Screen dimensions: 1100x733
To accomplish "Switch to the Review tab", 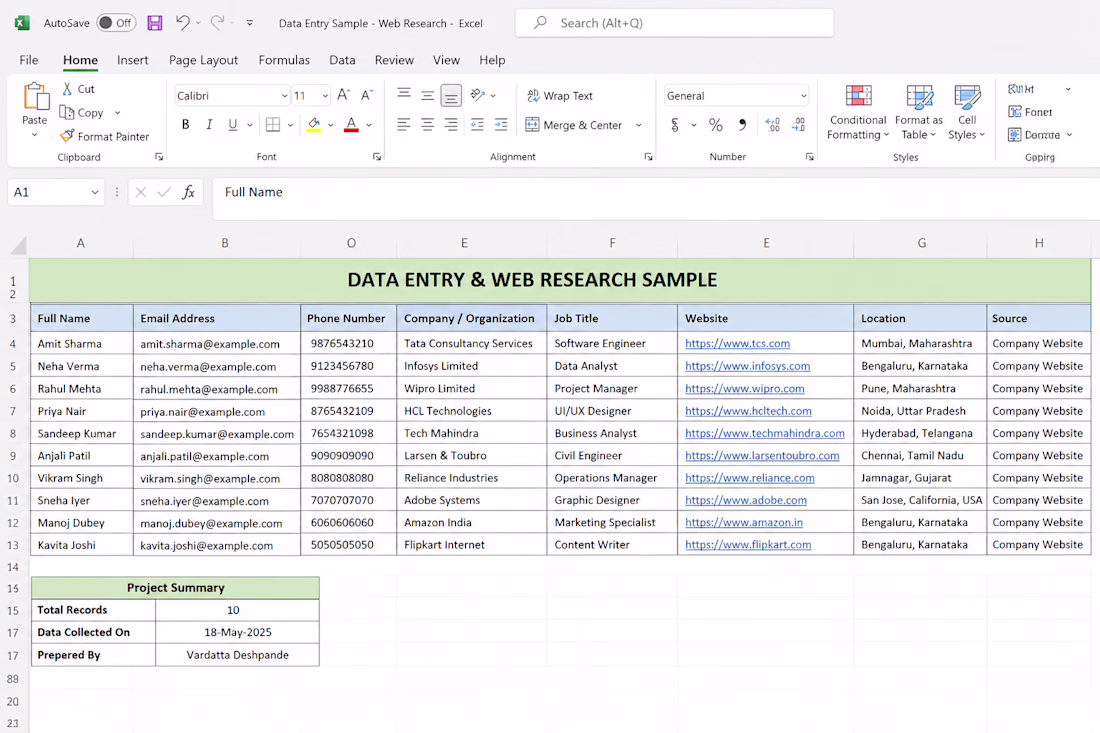I will coord(394,60).
